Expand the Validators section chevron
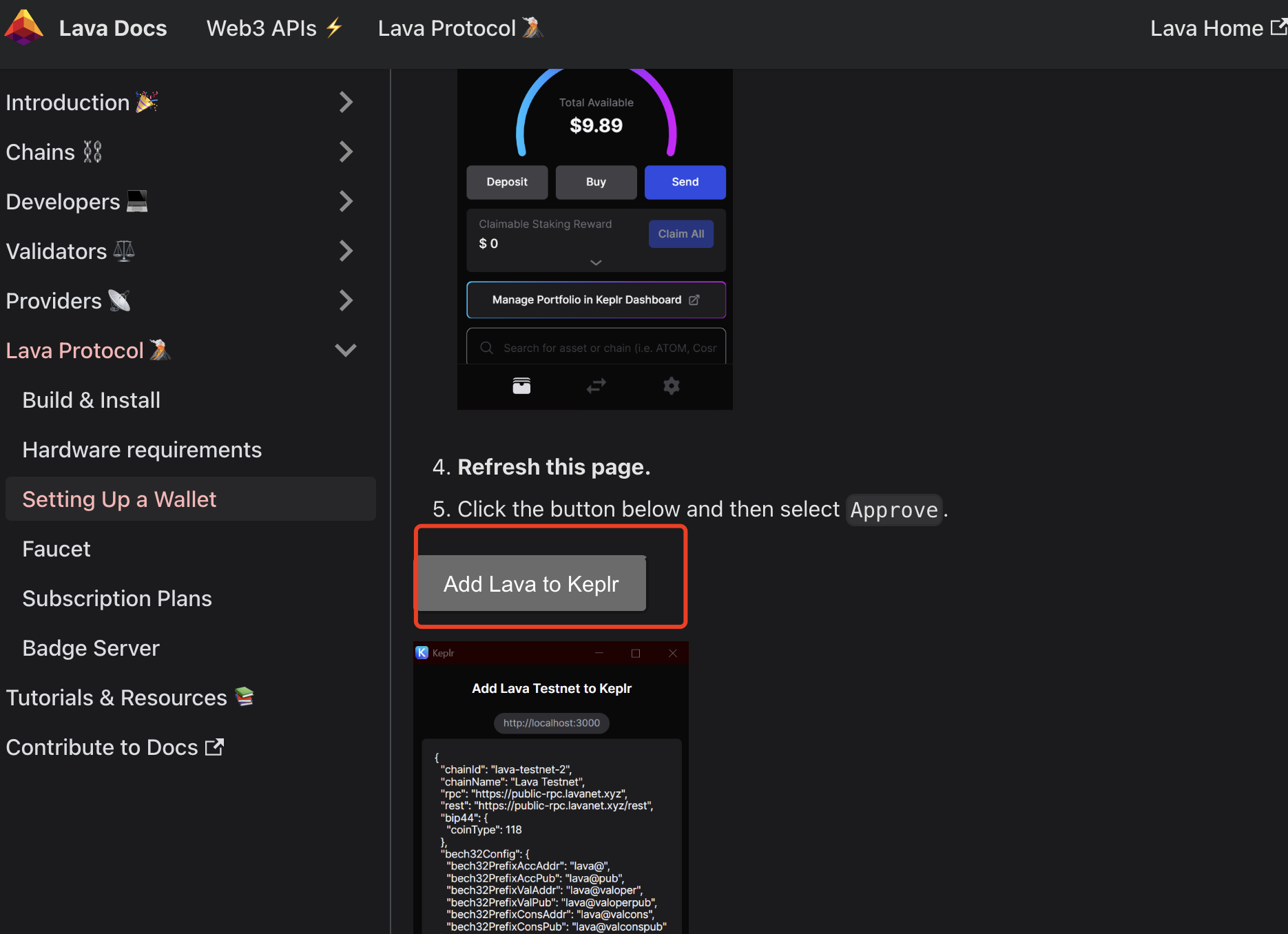 (346, 251)
